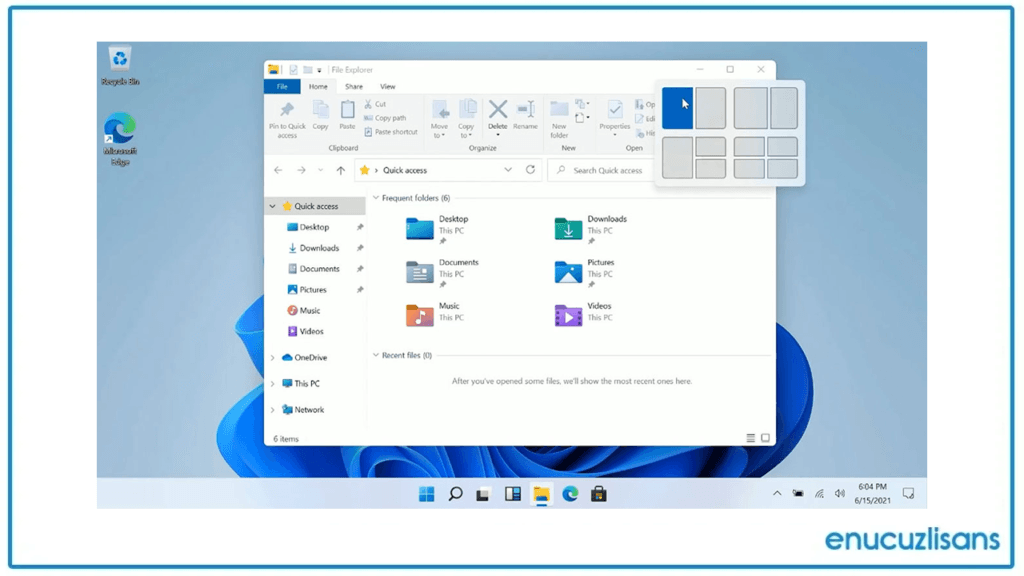Click the Delete icon in Organize group
The image size is (1024, 576).
(x=497, y=112)
